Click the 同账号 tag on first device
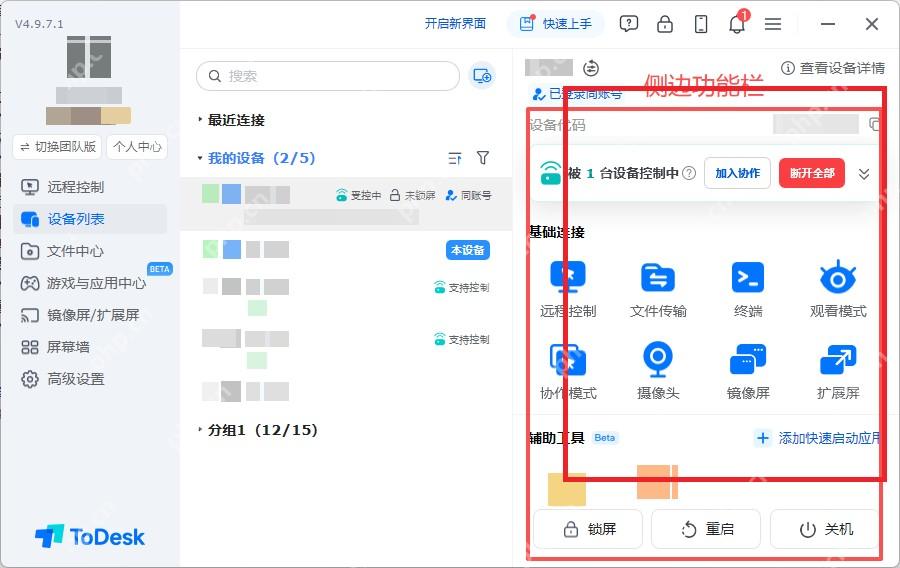 468,196
